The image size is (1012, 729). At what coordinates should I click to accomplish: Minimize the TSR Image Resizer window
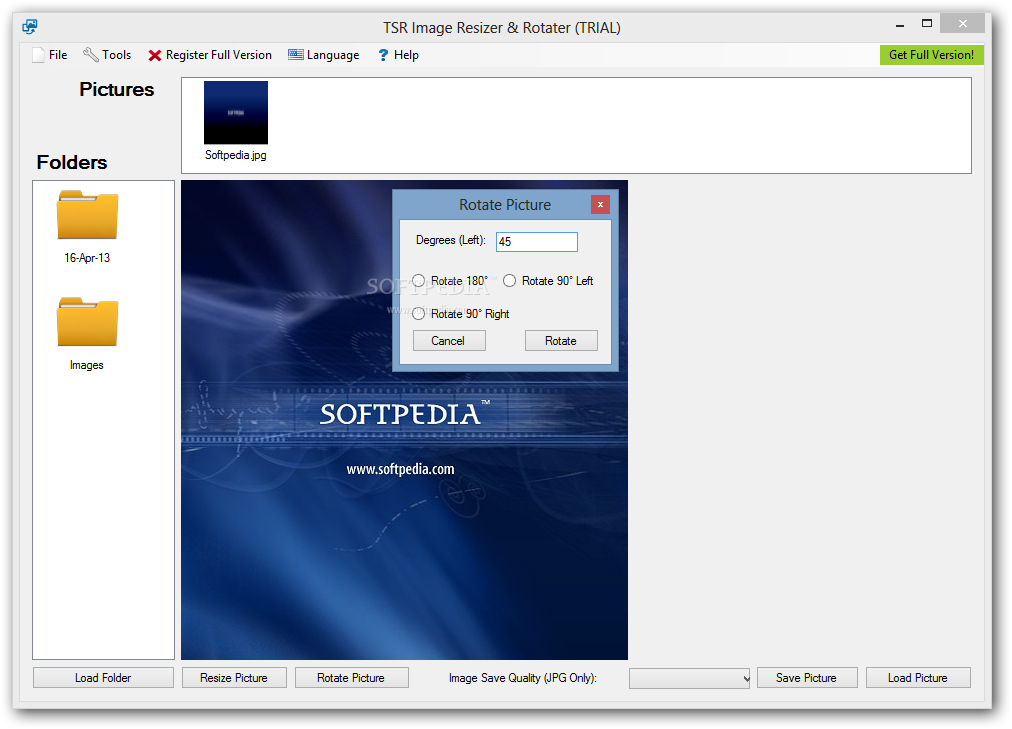[900, 25]
